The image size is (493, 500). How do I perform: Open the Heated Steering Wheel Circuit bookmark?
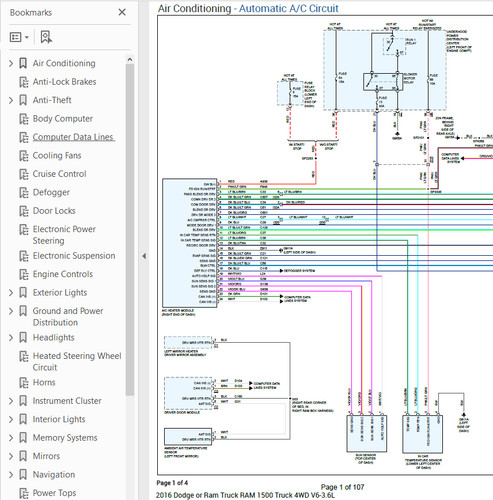77,361
